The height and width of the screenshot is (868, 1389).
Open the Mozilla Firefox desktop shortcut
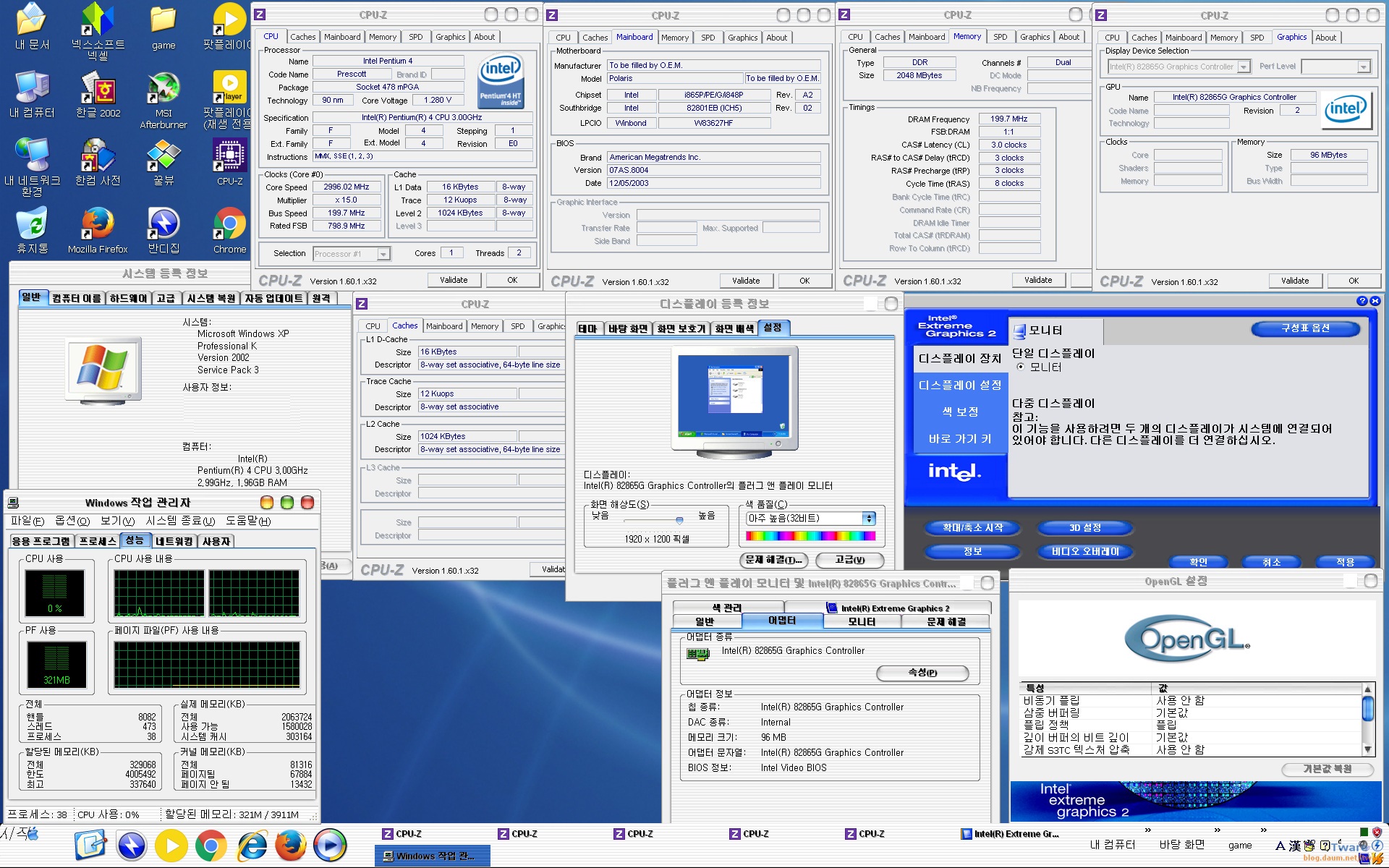(98, 226)
